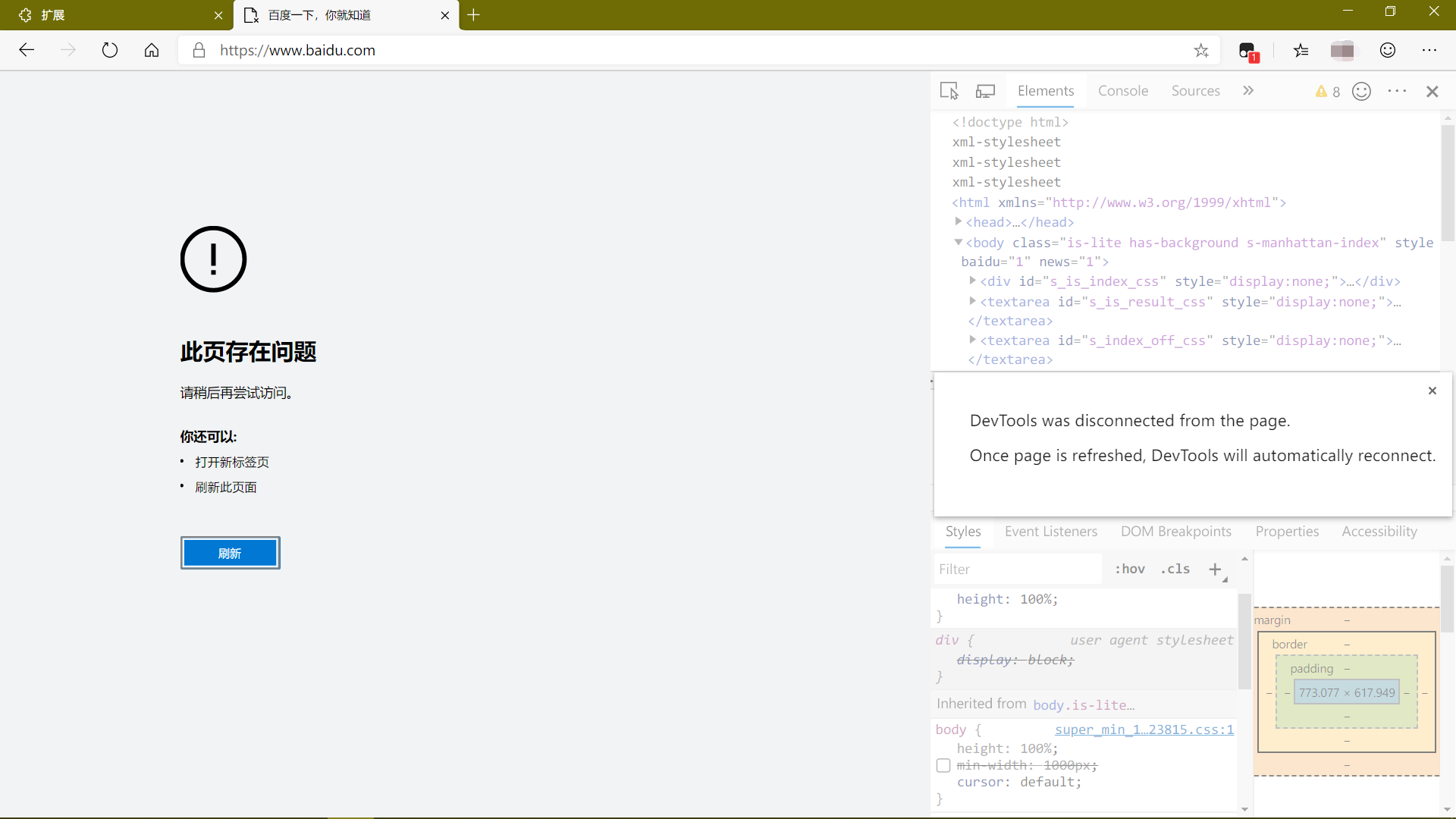Click the warnings counter showing 8
Viewport: 1456px width, 819px height.
point(1327,91)
